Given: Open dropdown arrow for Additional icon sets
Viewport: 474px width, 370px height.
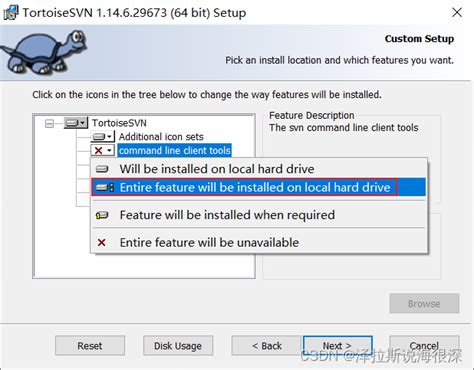Looking at the screenshot, I should point(109,137).
